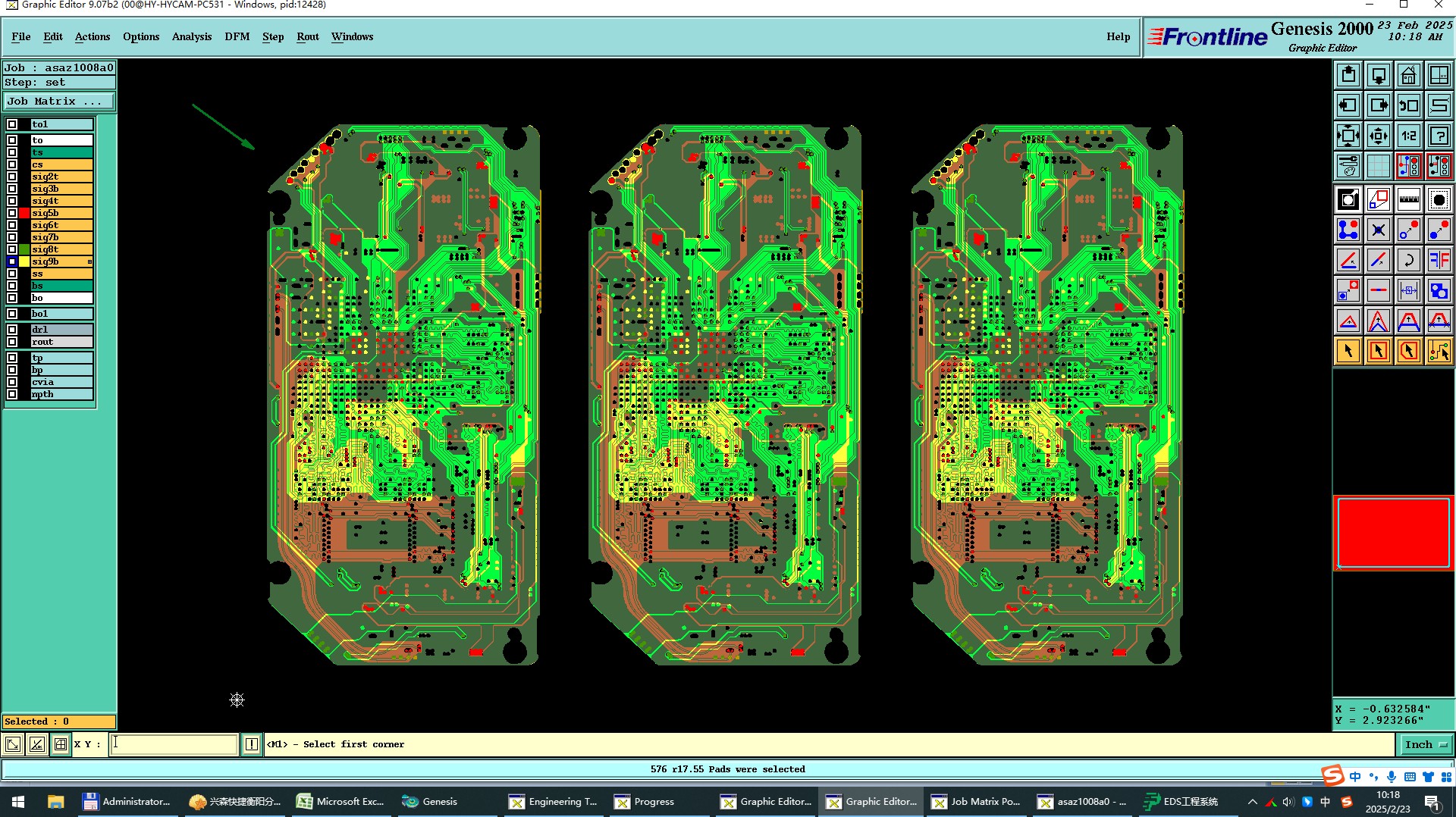Click the exclamation mark button beside XY field

[252, 744]
